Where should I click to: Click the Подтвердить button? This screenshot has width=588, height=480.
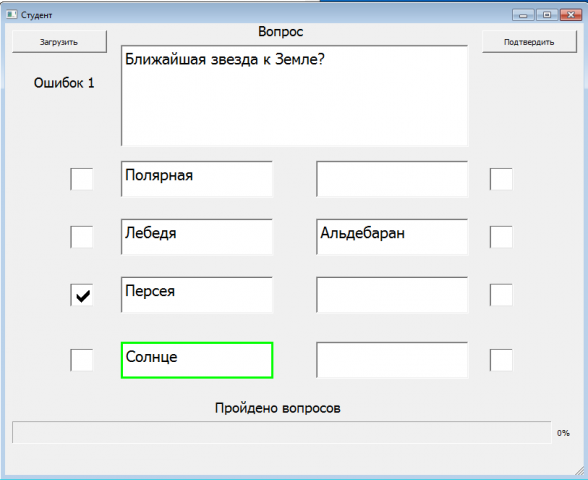coord(529,42)
